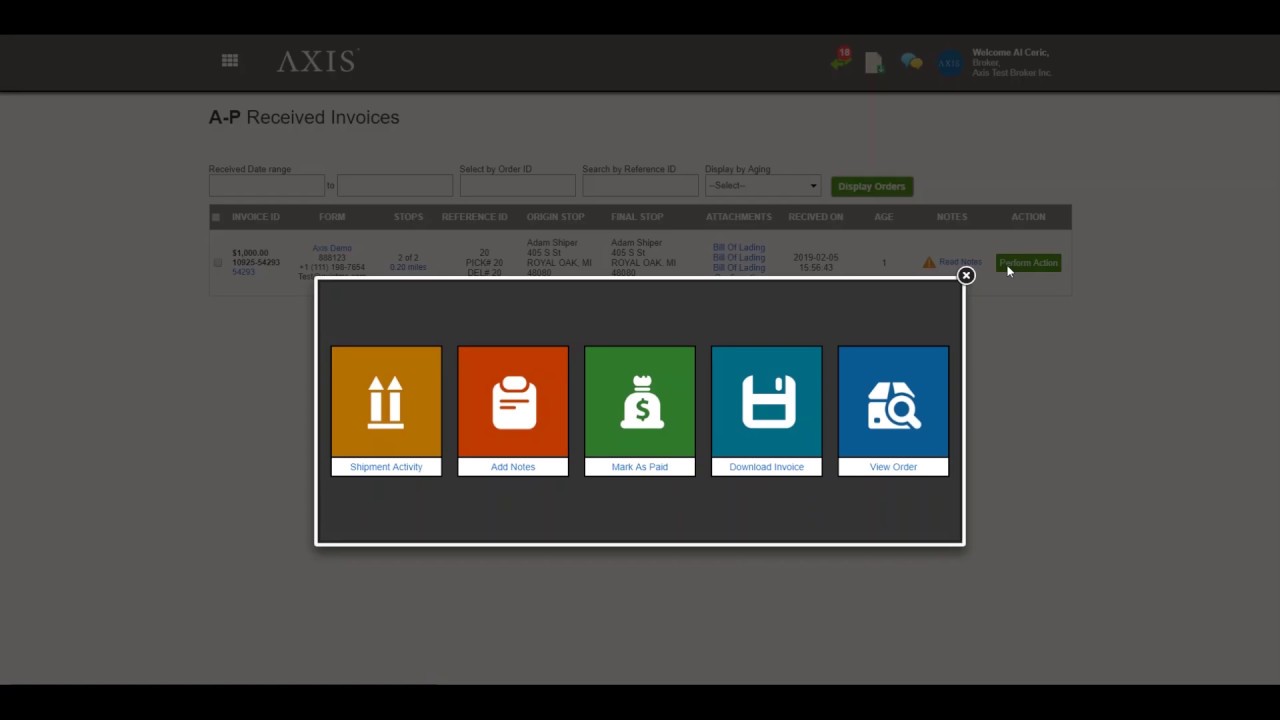Click the RECIVED ON column header

click(x=816, y=217)
